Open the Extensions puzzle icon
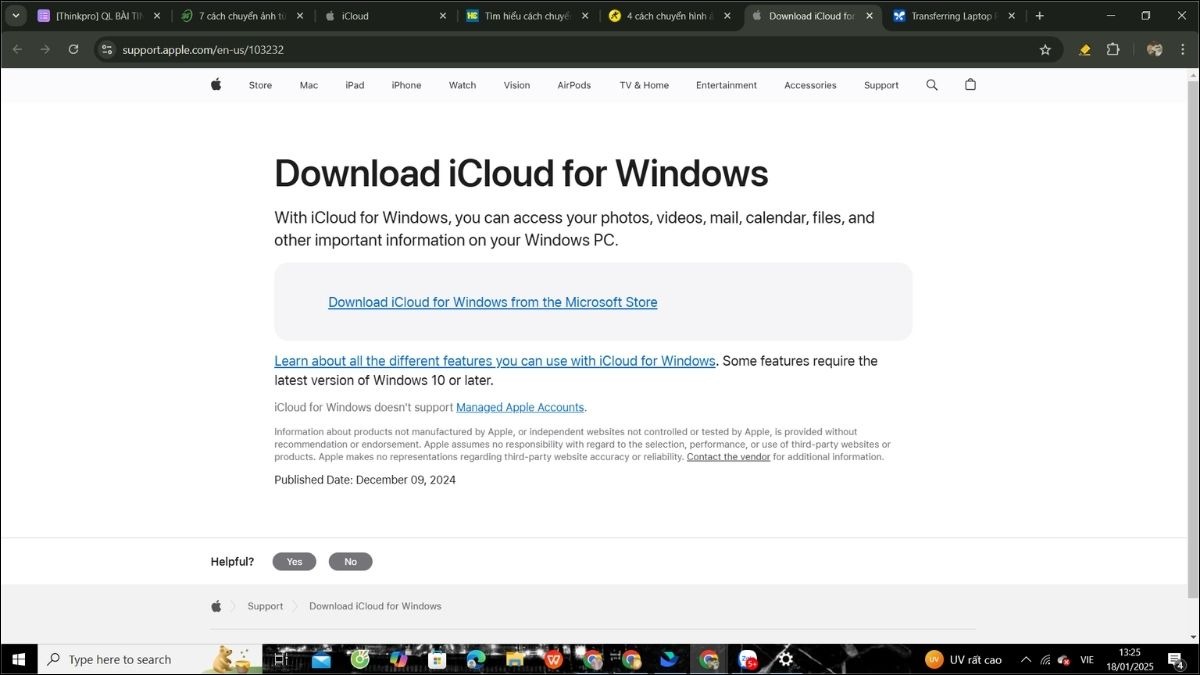 click(x=1113, y=49)
